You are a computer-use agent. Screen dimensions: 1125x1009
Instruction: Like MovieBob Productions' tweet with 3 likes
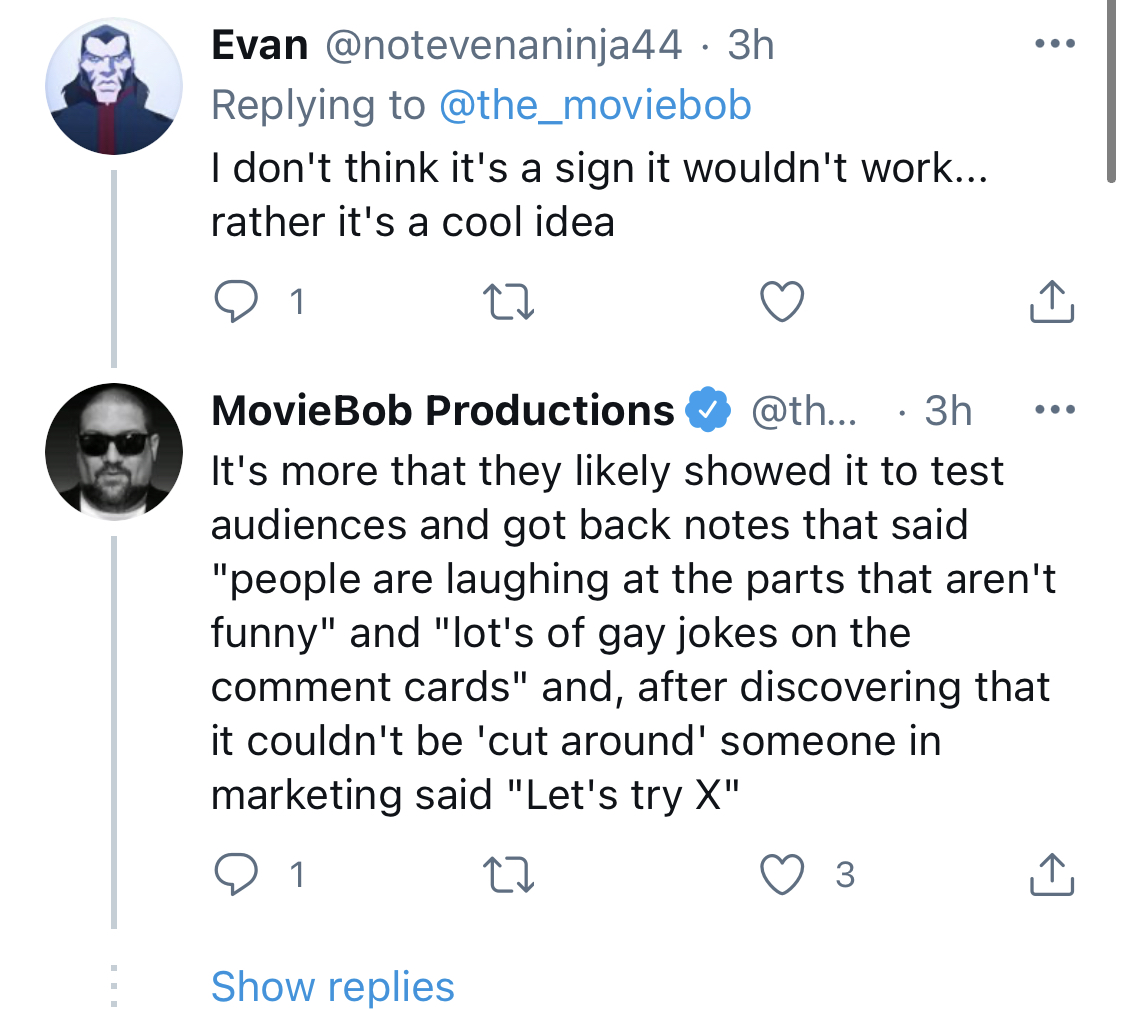(781, 874)
